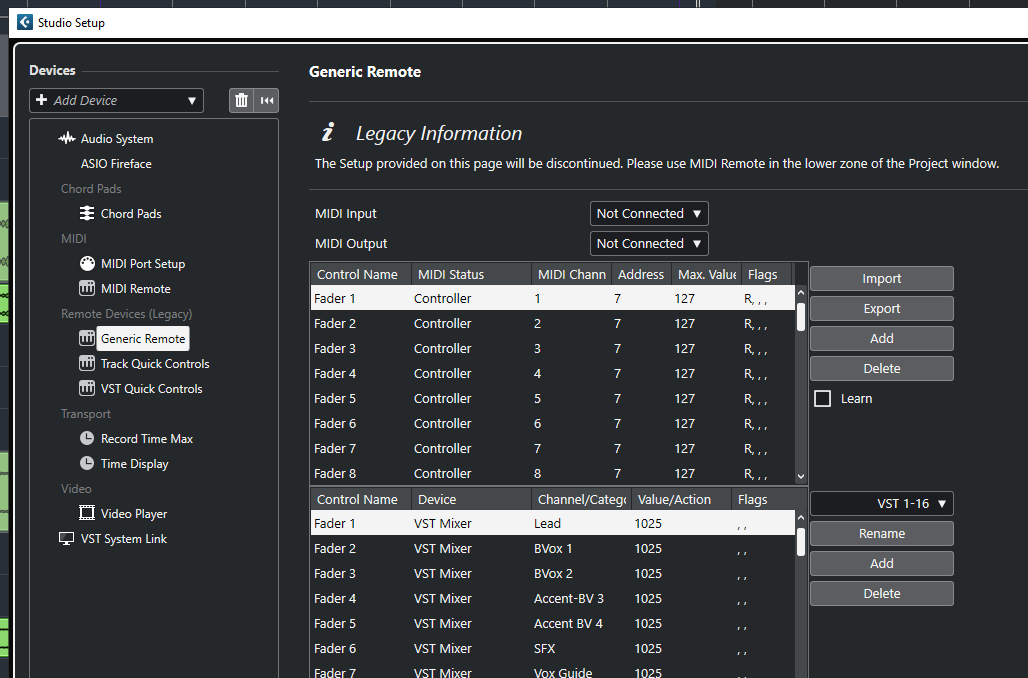Select Chord Pads device entry

click(130, 213)
